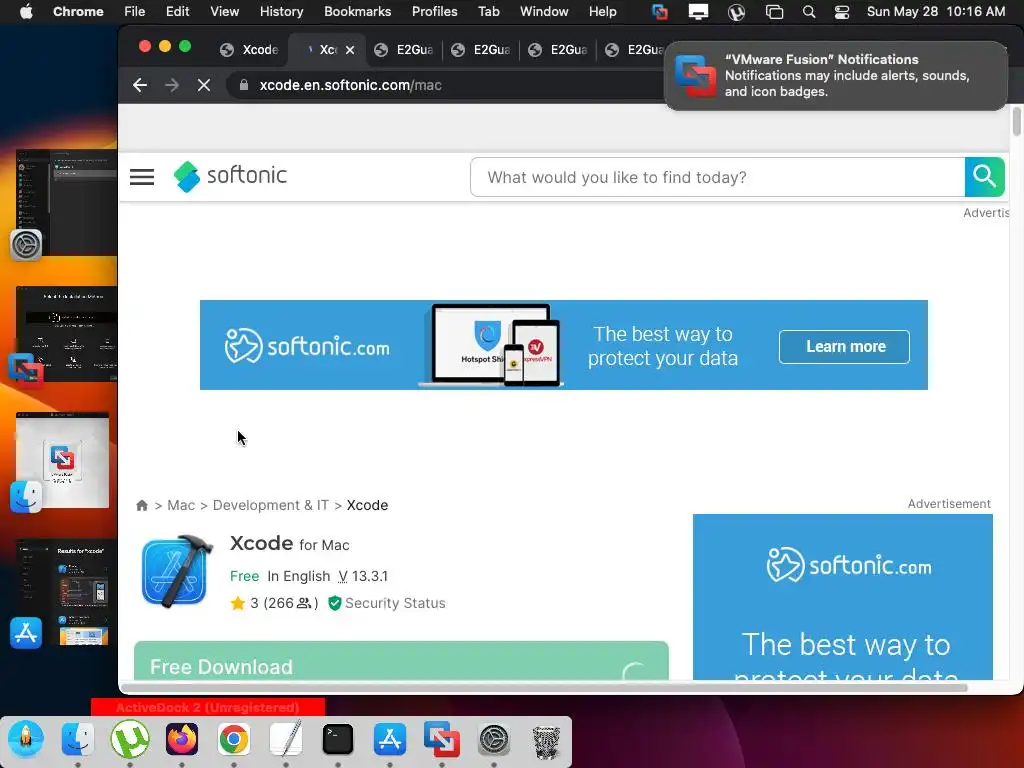Viewport: 1024px width, 768px height.
Task: Open the Development & IT breadcrumb link
Action: pos(270,505)
